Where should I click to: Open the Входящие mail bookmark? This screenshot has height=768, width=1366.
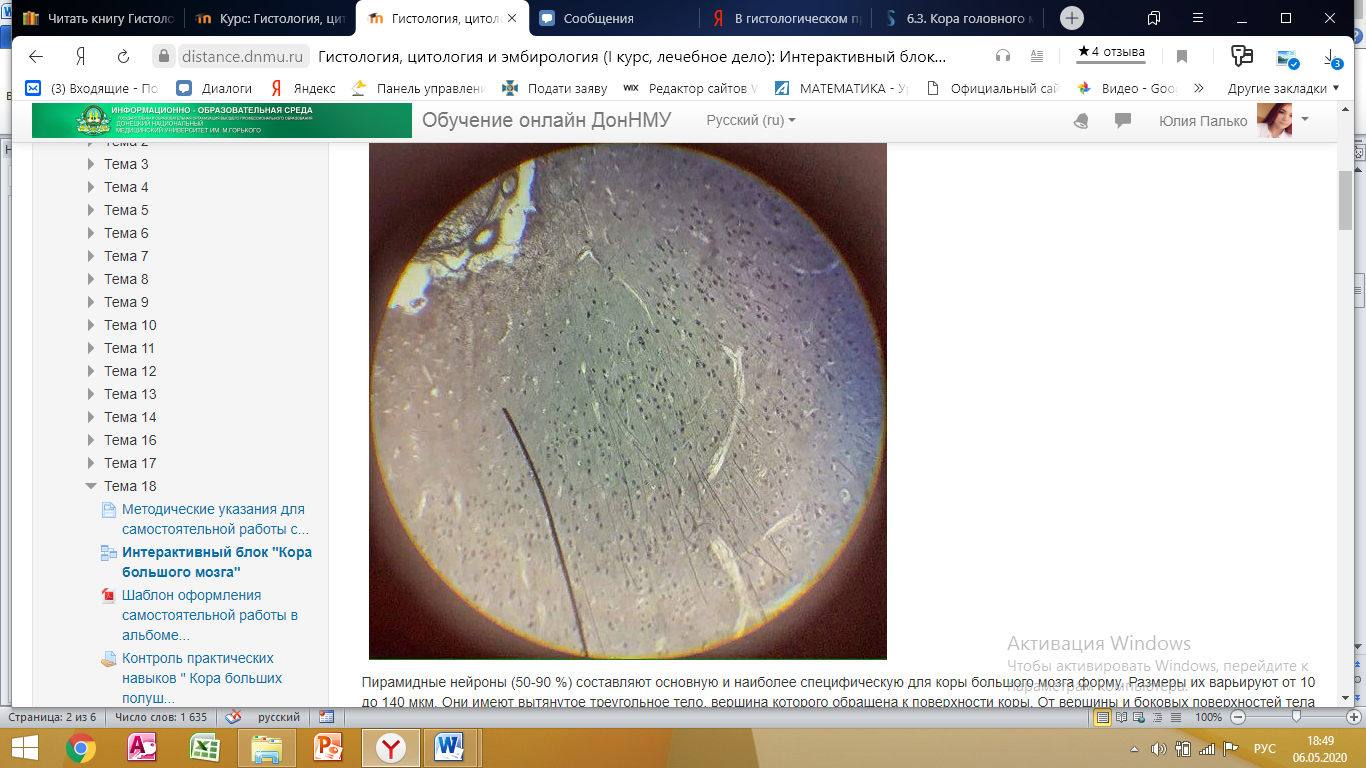pyautogui.click(x=92, y=88)
